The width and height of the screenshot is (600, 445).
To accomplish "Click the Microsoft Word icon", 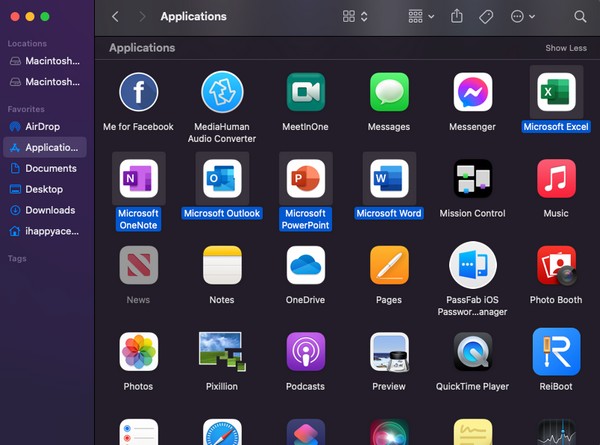I will [389, 178].
